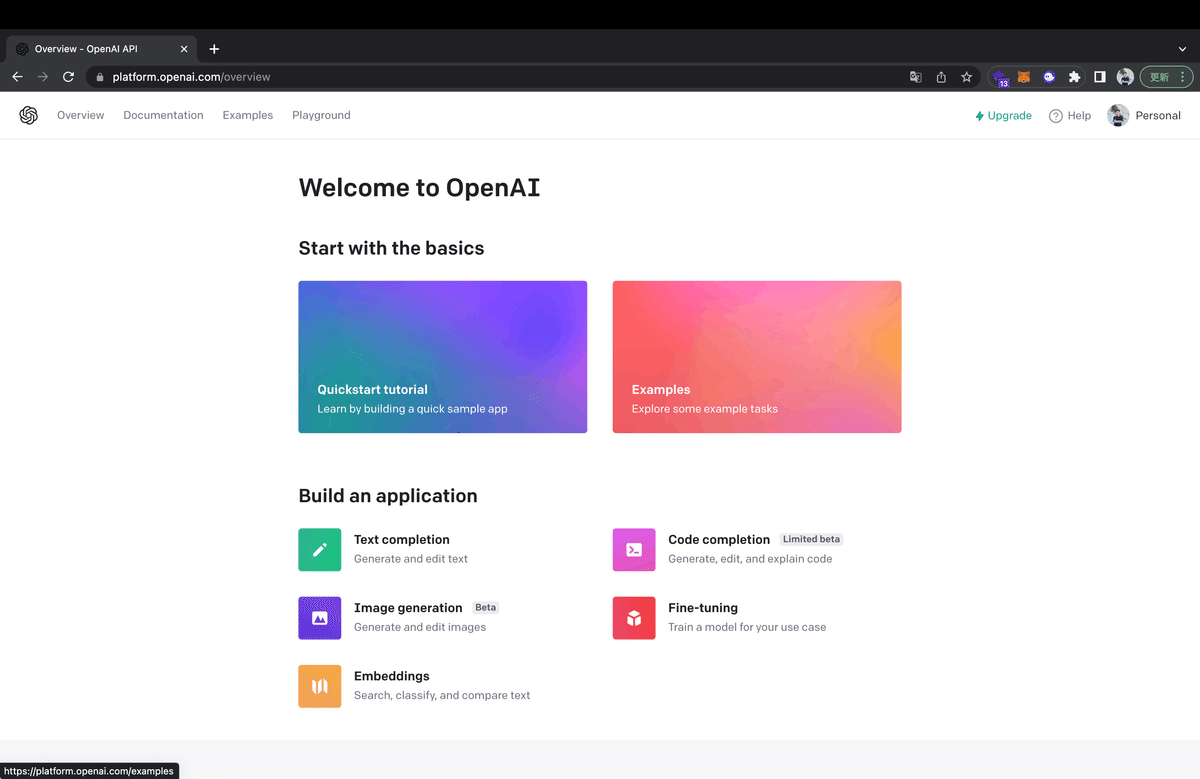Click the lock icon for site info

(x=99, y=77)
